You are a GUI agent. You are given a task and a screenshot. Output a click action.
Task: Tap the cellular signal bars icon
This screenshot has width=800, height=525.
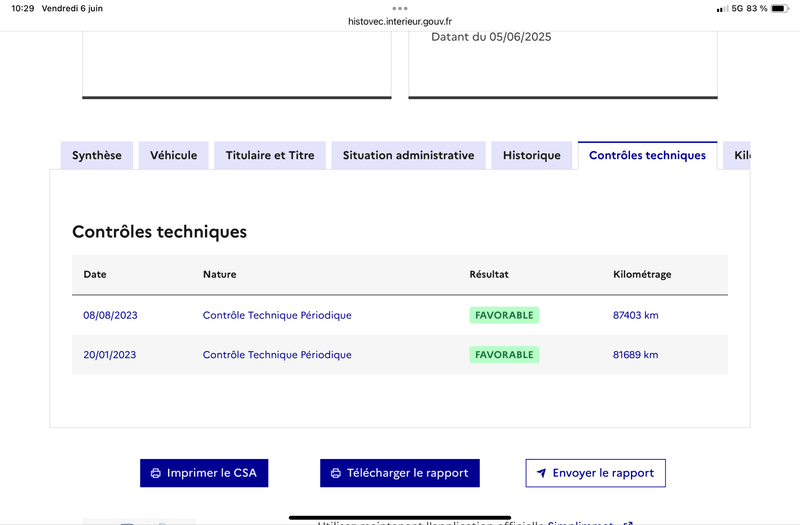[722, 9]
